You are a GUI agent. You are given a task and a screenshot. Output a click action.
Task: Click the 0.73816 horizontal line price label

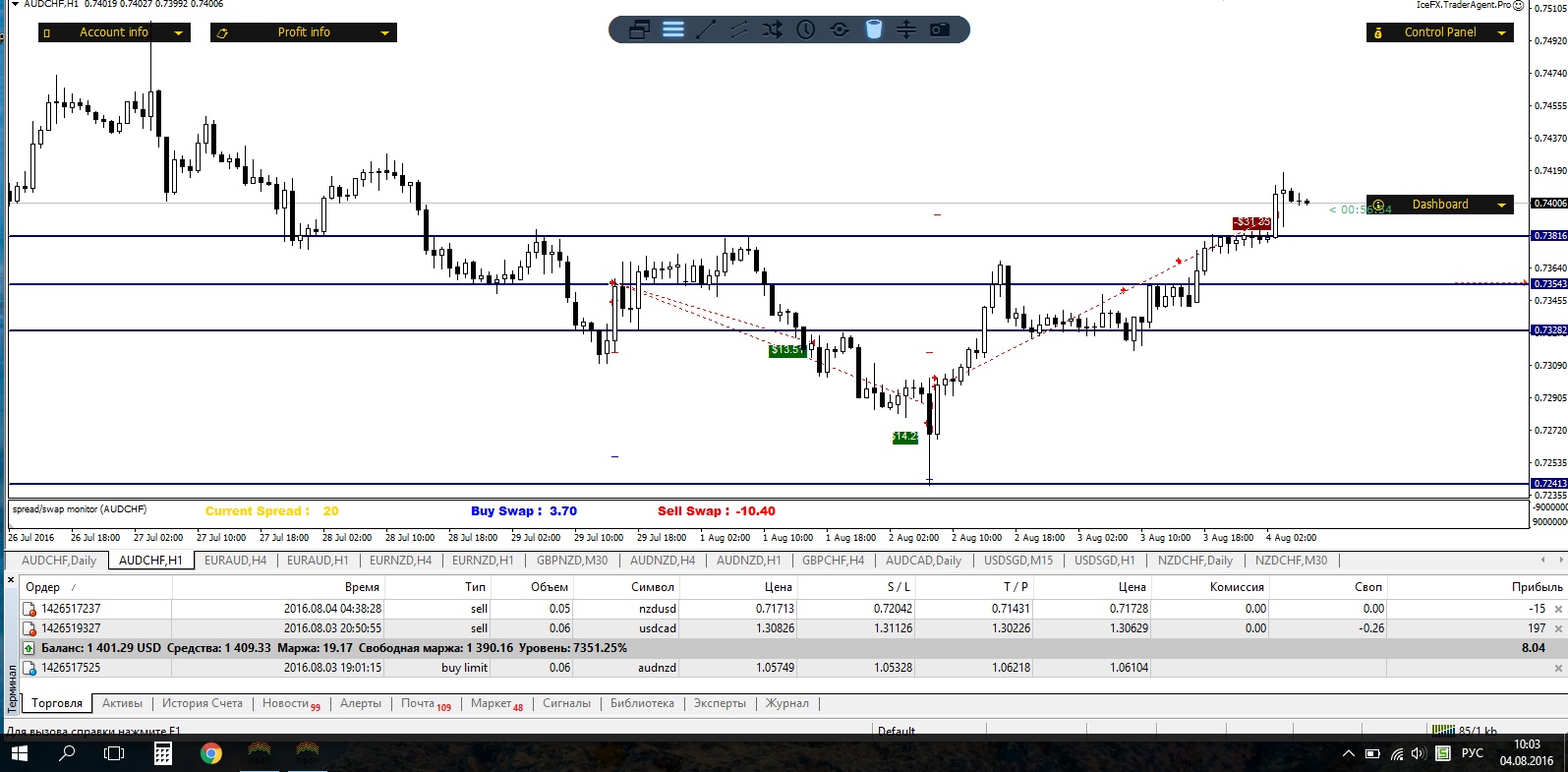[1550, 236]
